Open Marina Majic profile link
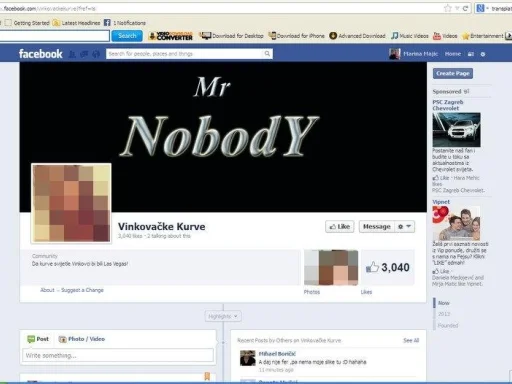The image size is (512, 384). point(420,54)
